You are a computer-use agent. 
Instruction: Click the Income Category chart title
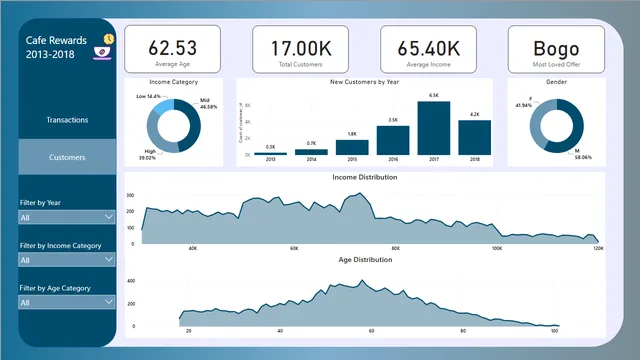[x=173, y=82]
